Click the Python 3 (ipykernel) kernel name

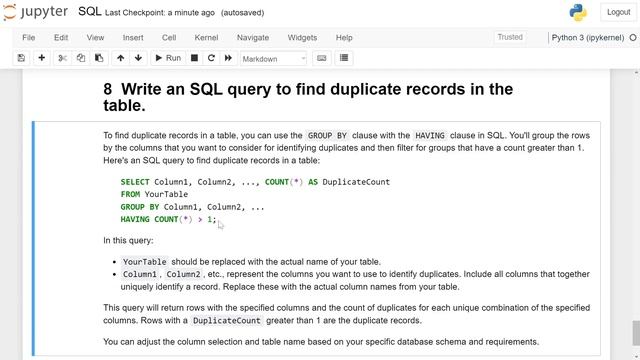[588, 38]
